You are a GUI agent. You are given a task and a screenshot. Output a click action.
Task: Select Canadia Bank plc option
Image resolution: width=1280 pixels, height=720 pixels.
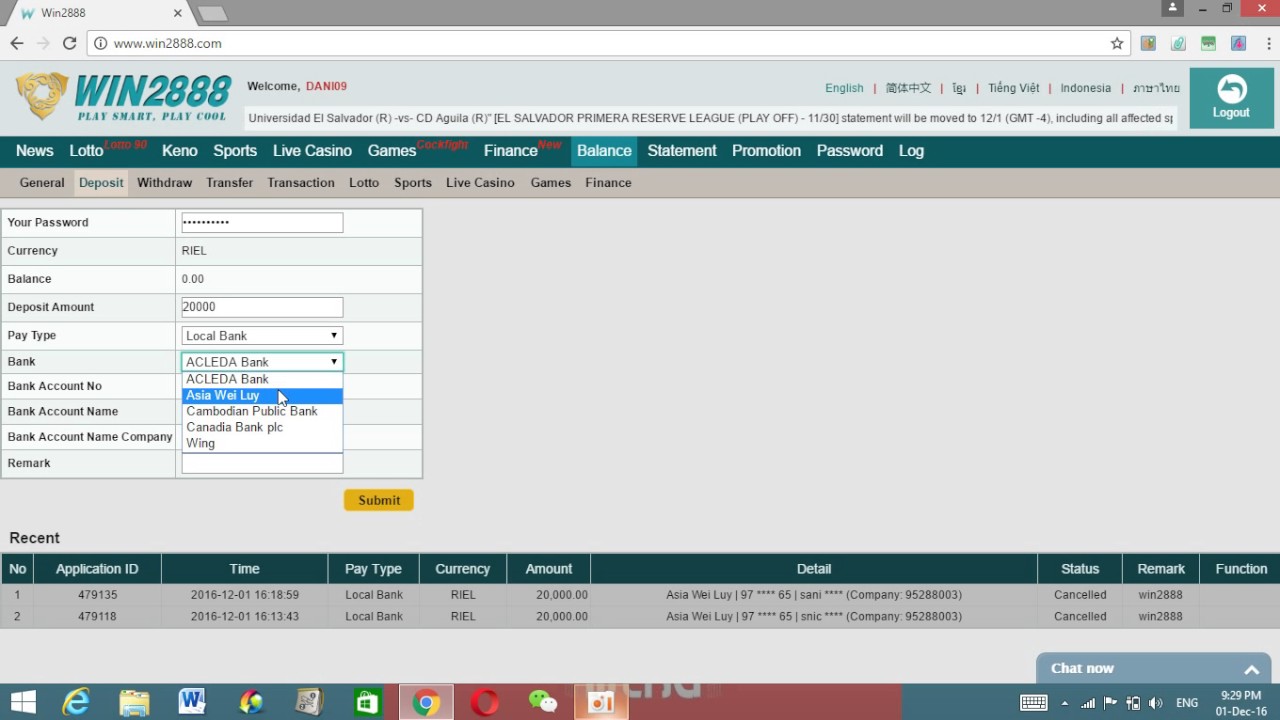point(262,427)
